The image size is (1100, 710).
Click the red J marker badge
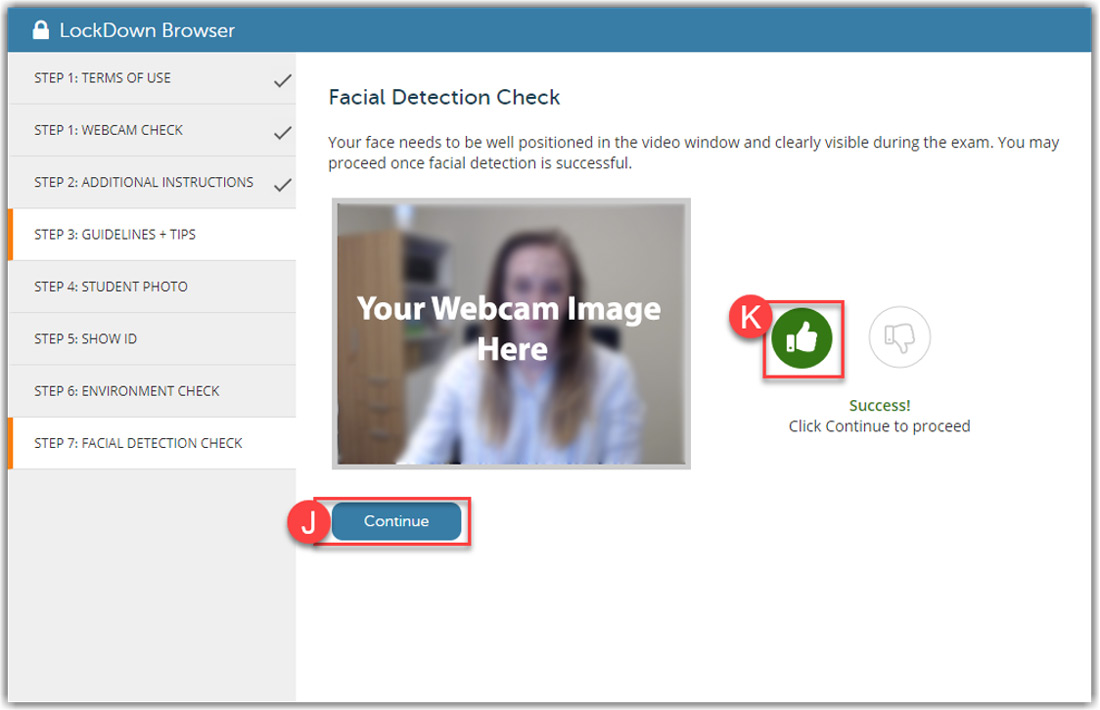[308, 523]
